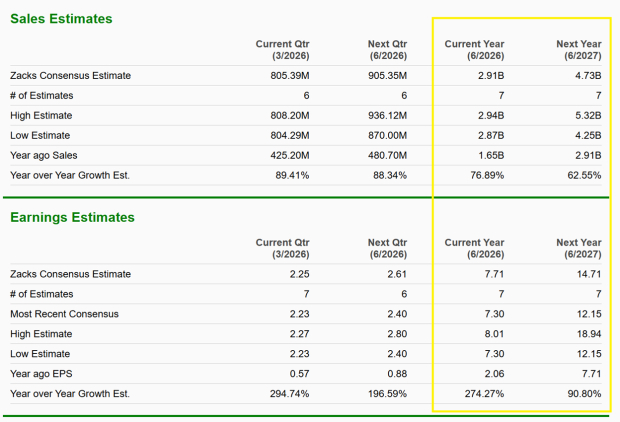This screenshot has width=620, height=422.
Task: Click the High Estimate value 936.12M
Action: 385,115
